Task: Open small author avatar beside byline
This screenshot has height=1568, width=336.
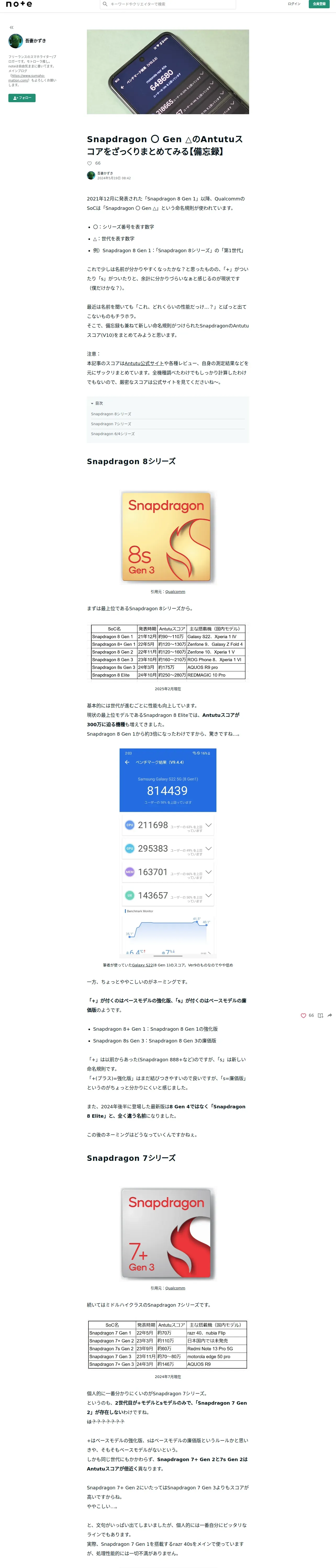Action: (91, 175)
